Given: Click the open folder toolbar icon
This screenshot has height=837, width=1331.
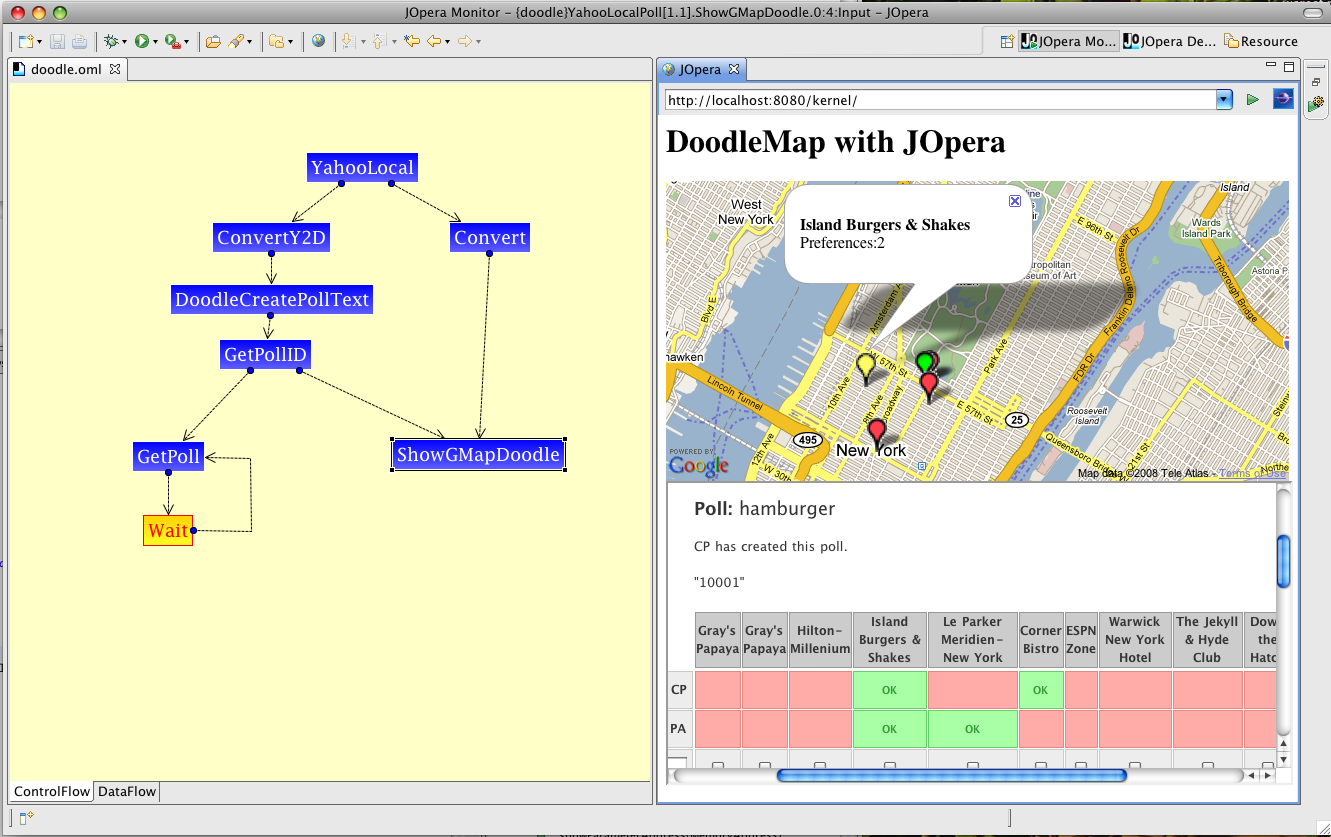Looking at the screenshot, I should (213, 41).
